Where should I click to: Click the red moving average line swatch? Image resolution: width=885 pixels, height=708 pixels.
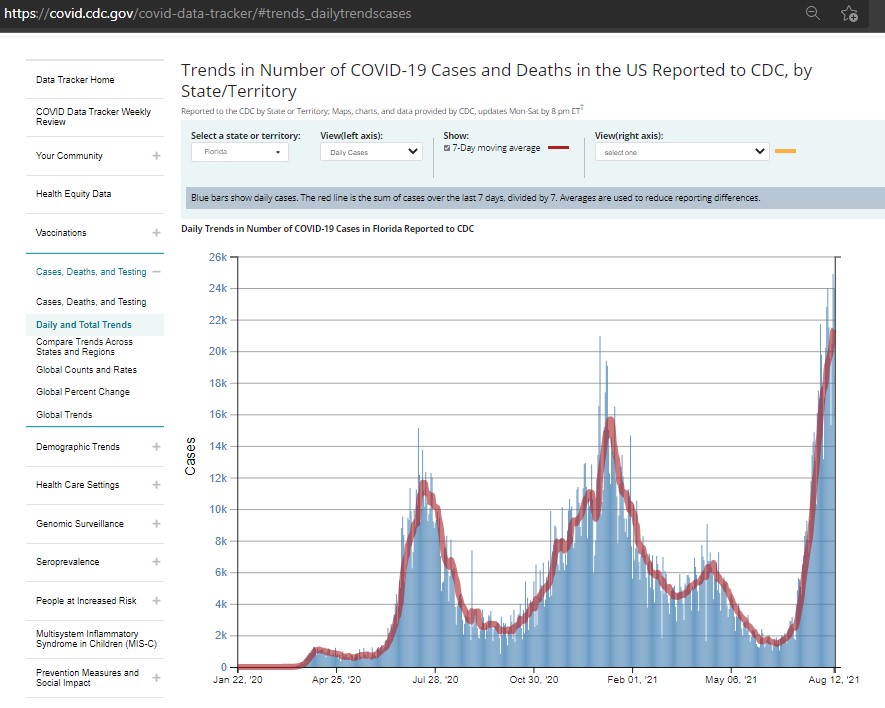[x=559, y=148]
